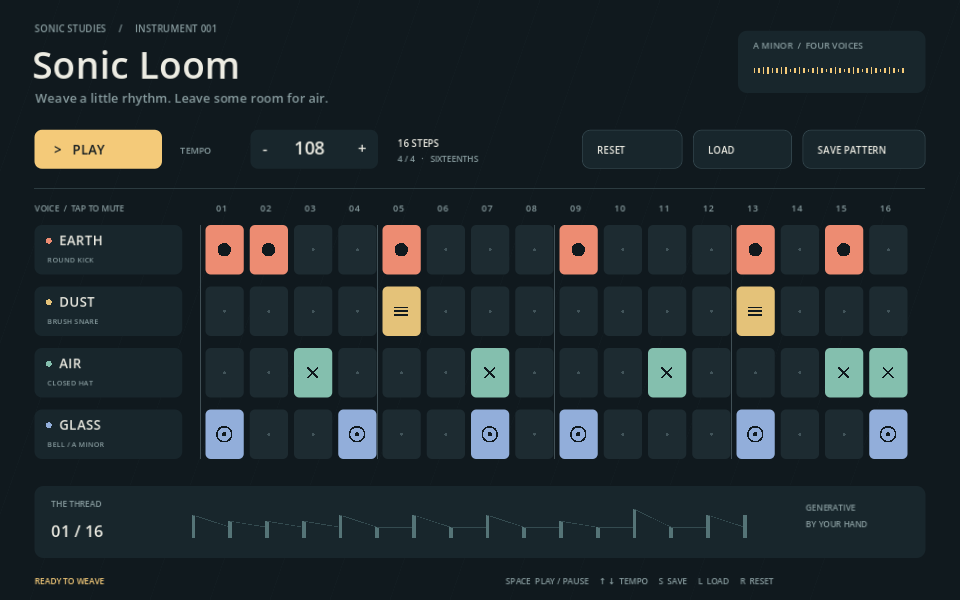Viewport: 960px width, 600px height.
Task: Click the READY TO WEAVE status text
Action: coord(69,581)
